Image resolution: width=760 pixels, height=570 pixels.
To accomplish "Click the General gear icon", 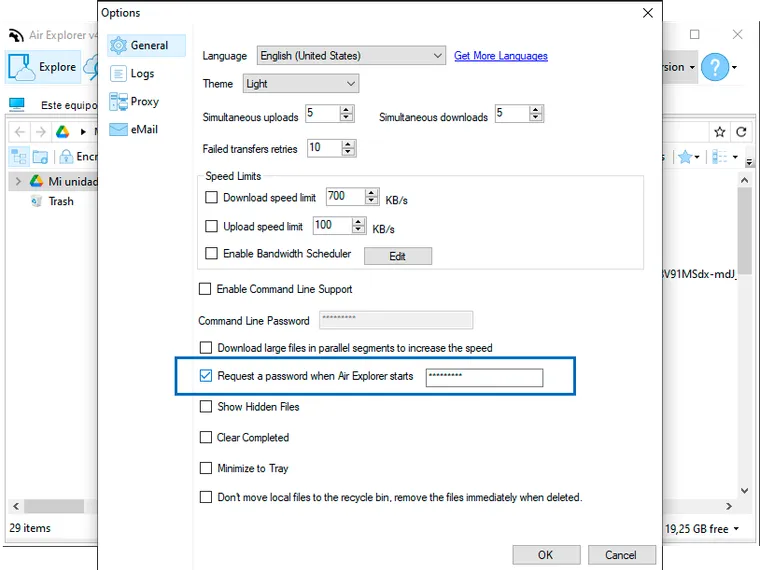I will [x=118, y=46].
